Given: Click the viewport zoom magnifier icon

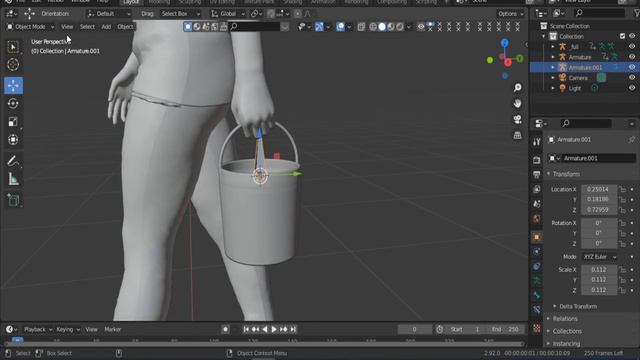Looking at the screenshot, I should pos(518,87).
